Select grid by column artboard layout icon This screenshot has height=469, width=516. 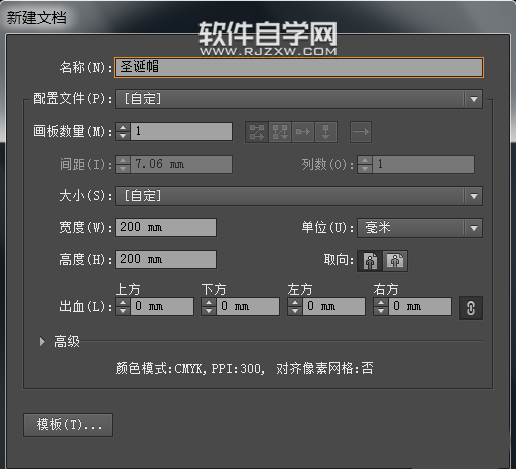tap(280, 132)
